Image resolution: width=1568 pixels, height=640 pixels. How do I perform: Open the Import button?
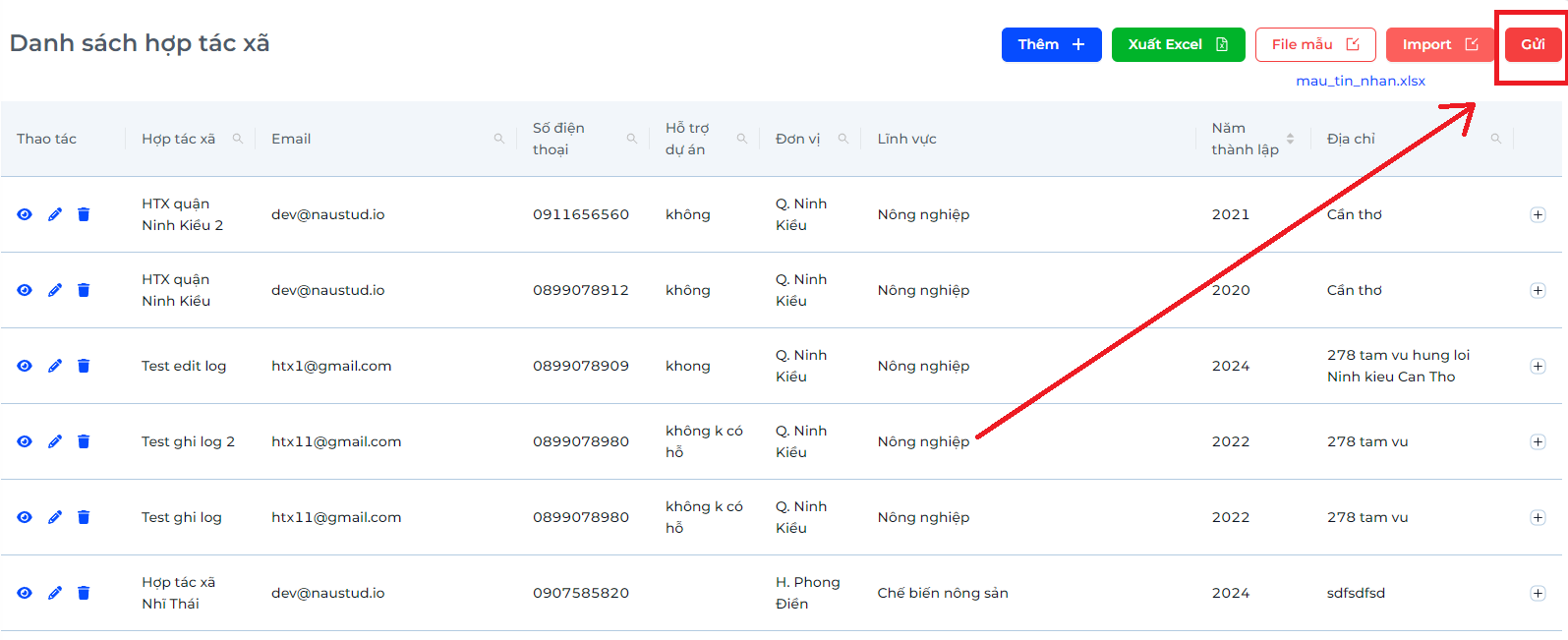point(1440,44)
